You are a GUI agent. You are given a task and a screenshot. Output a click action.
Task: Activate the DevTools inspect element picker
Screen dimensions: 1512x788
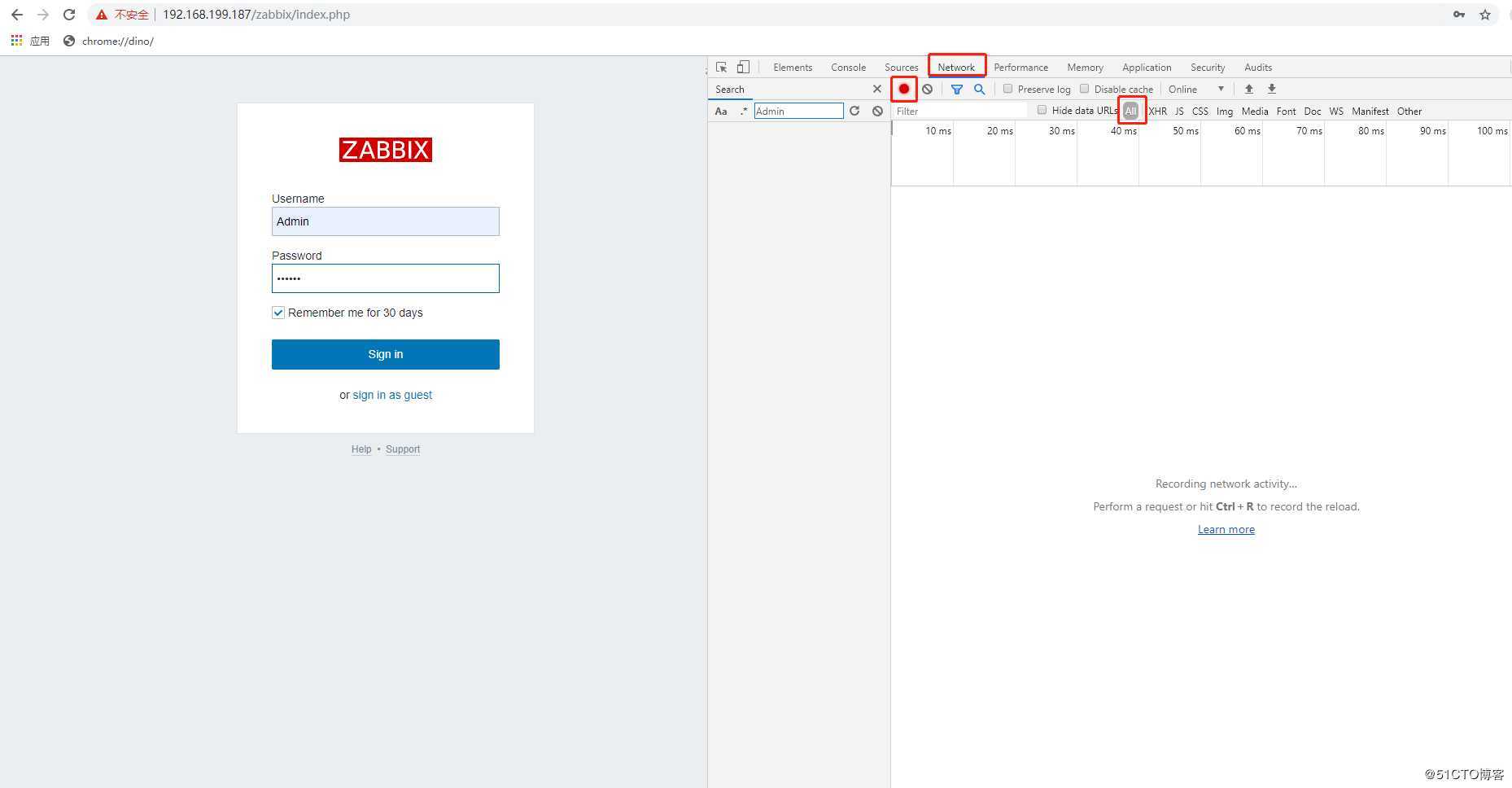(722, 67)
